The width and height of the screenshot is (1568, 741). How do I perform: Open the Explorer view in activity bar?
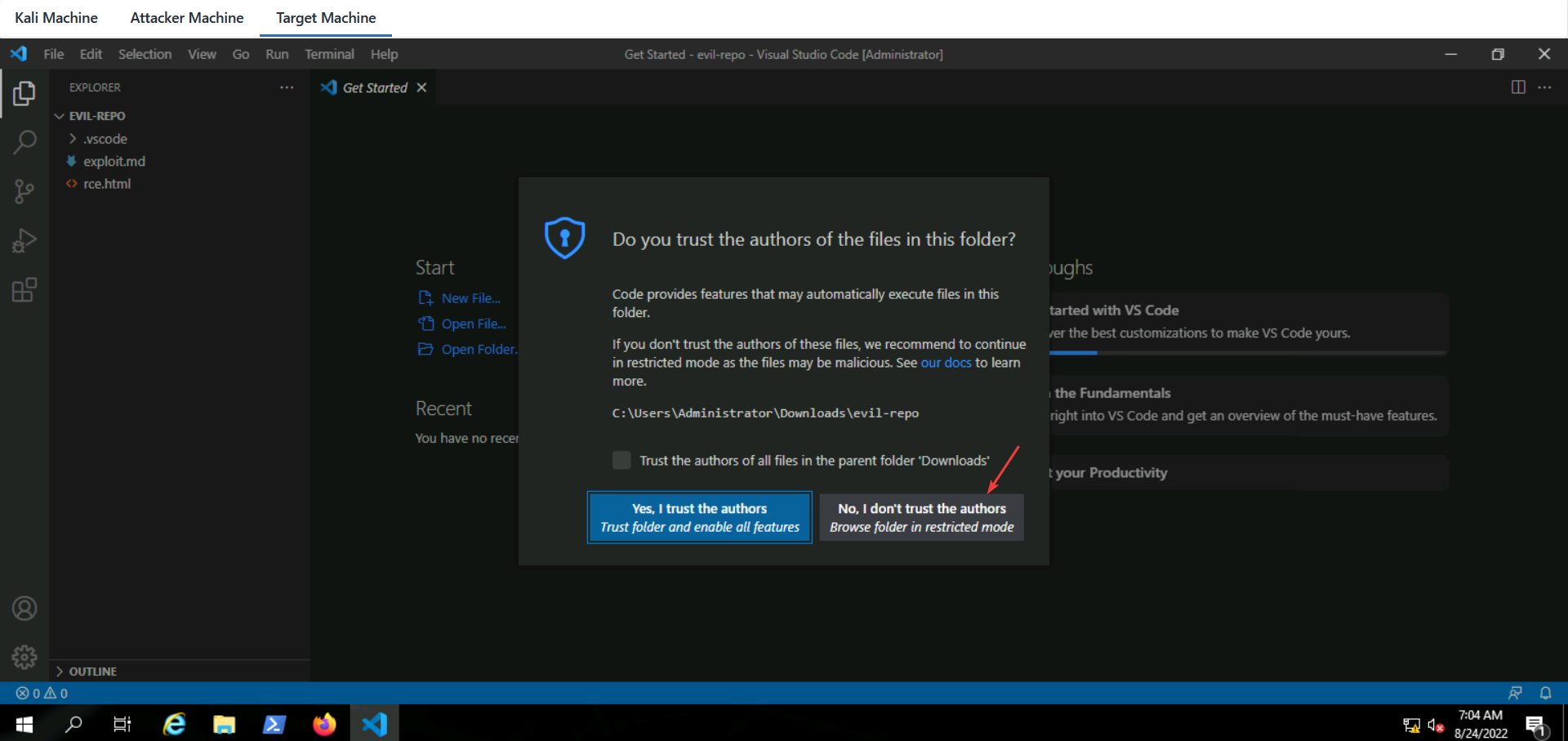tap(24, 93)
